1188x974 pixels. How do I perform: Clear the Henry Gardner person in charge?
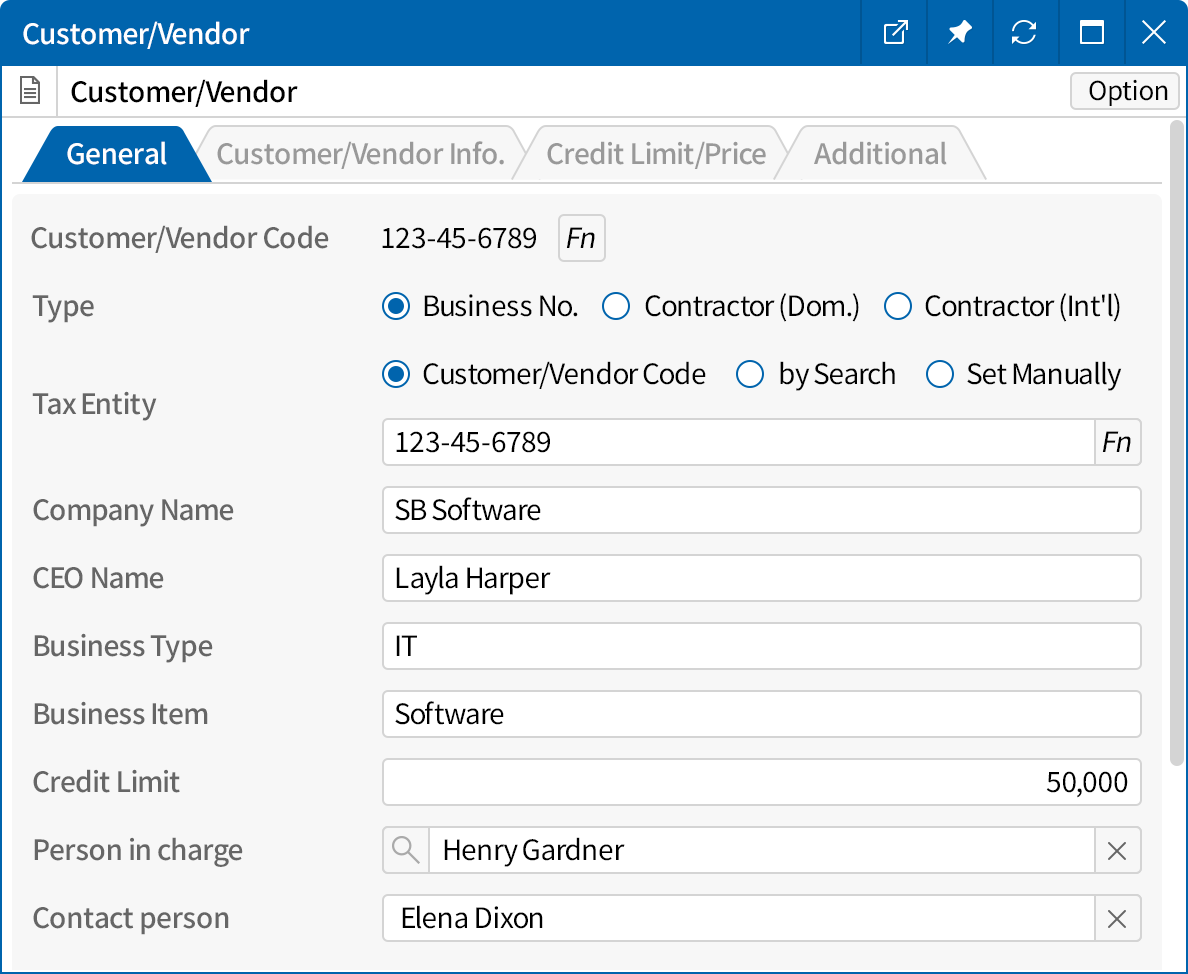tap(1117, 851)
